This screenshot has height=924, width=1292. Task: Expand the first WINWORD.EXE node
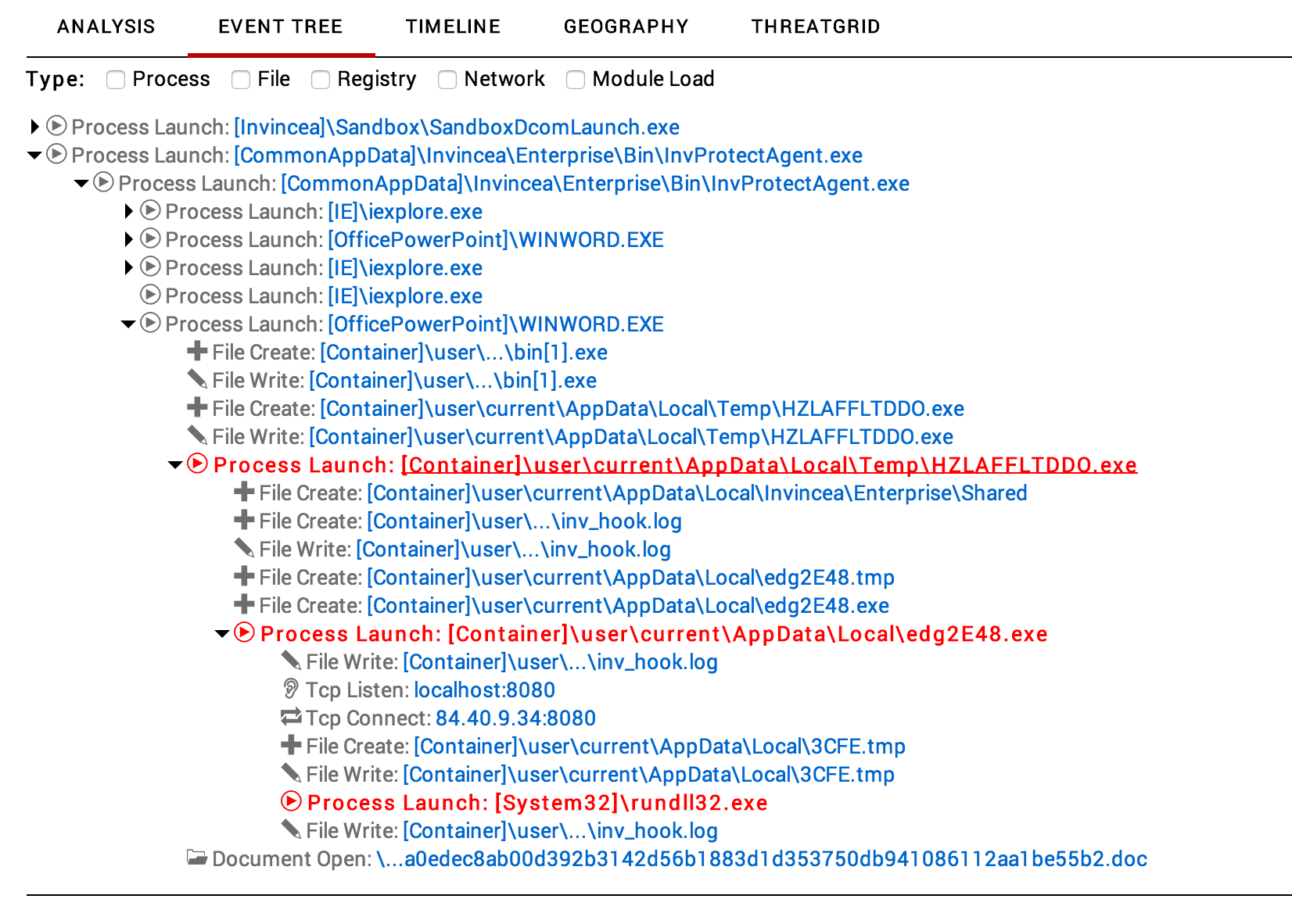click(129, 239)
